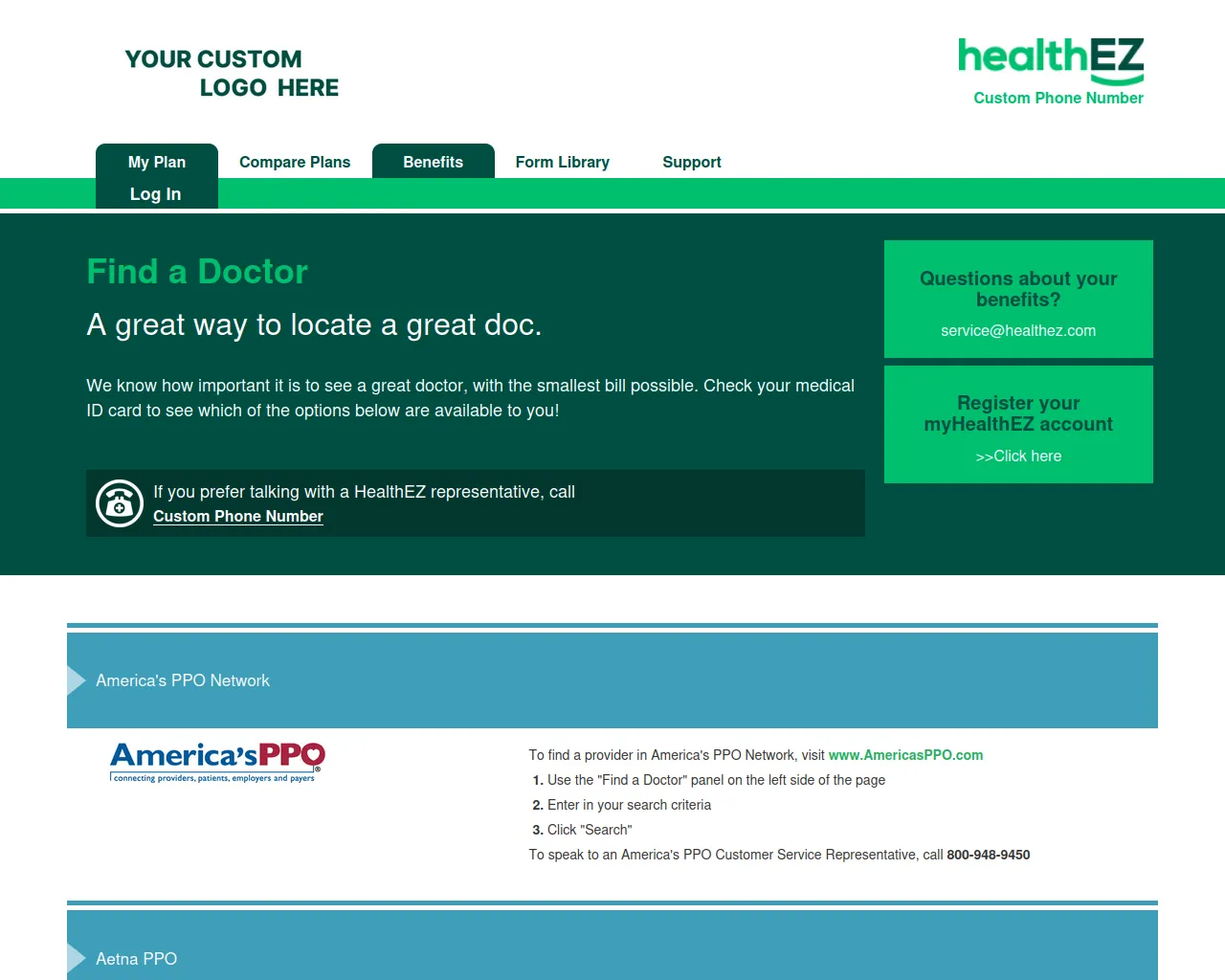Click step 3 Click "Search" instruction

[590, 830]
